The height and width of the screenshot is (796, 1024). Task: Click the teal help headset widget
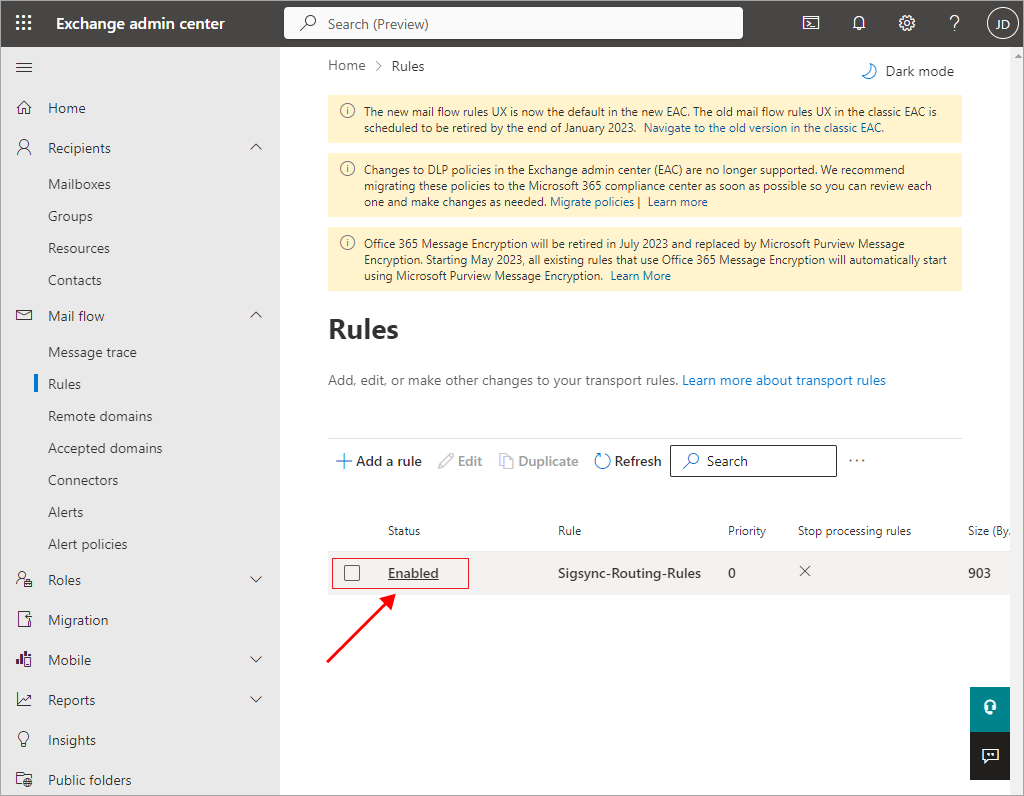[x=989, y=708]
